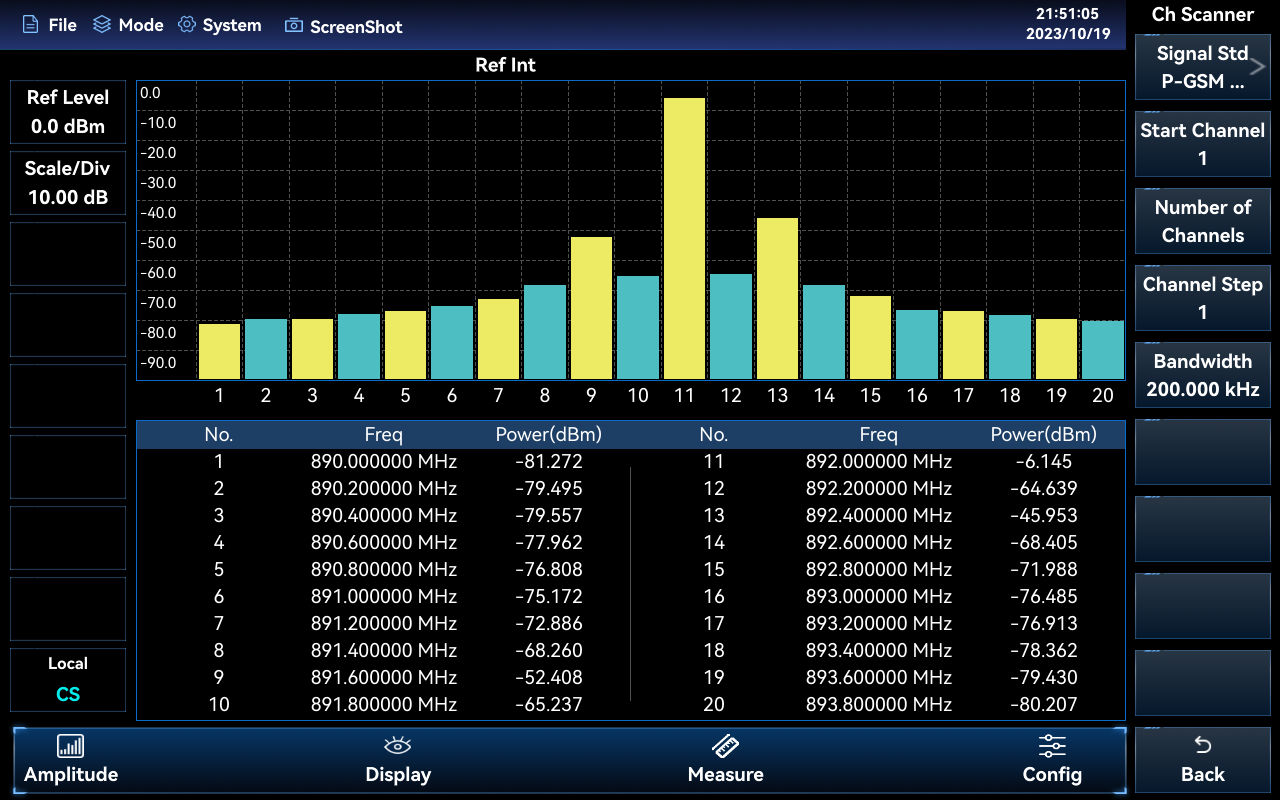Set the Bandwidth 200.000 kHz field
Image resolution: width=1280 pixels, height=800 pixels.
pos(1202,375)
